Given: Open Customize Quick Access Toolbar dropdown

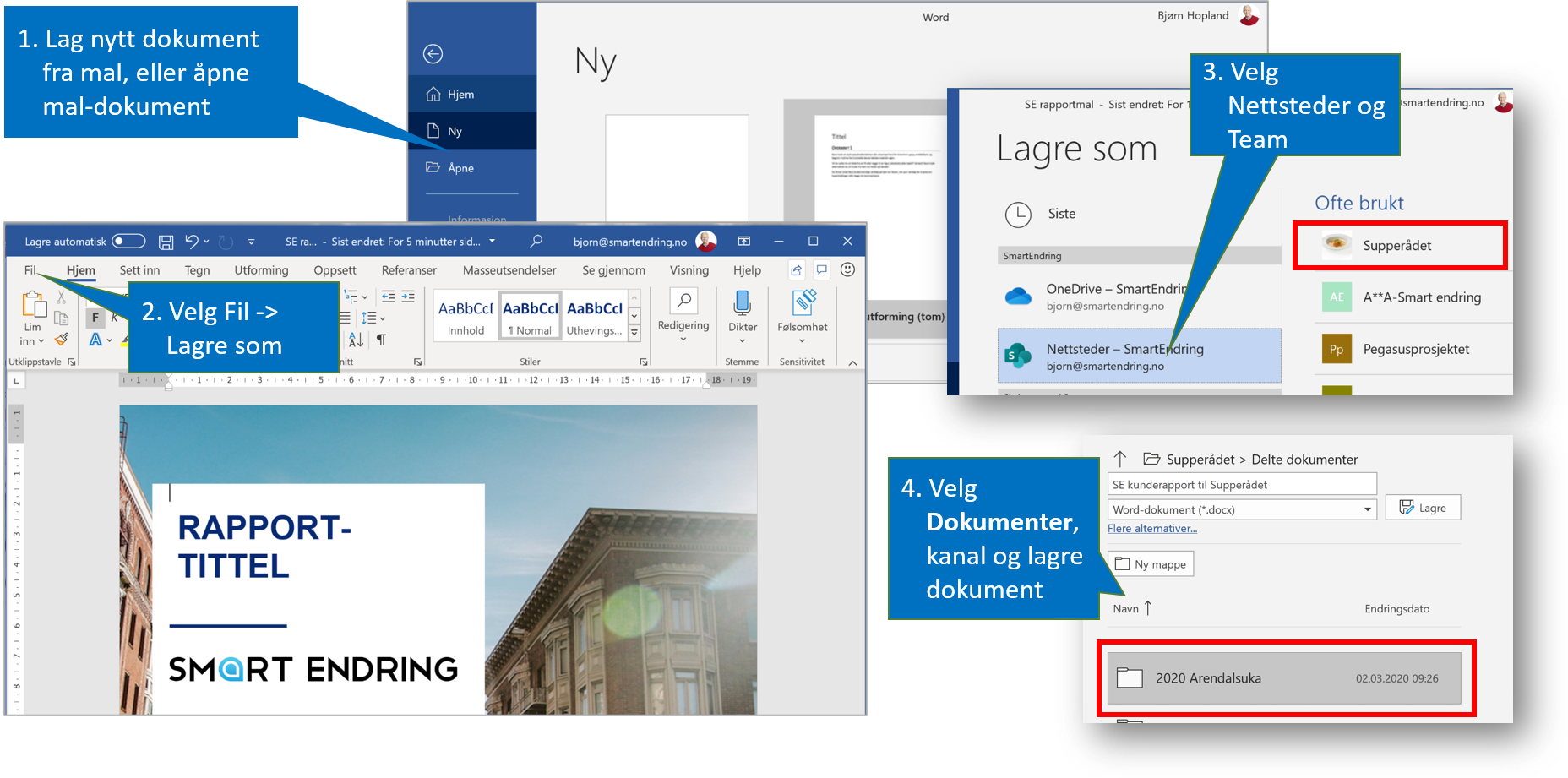Looking at the screenshot, I should click(251, 242).
